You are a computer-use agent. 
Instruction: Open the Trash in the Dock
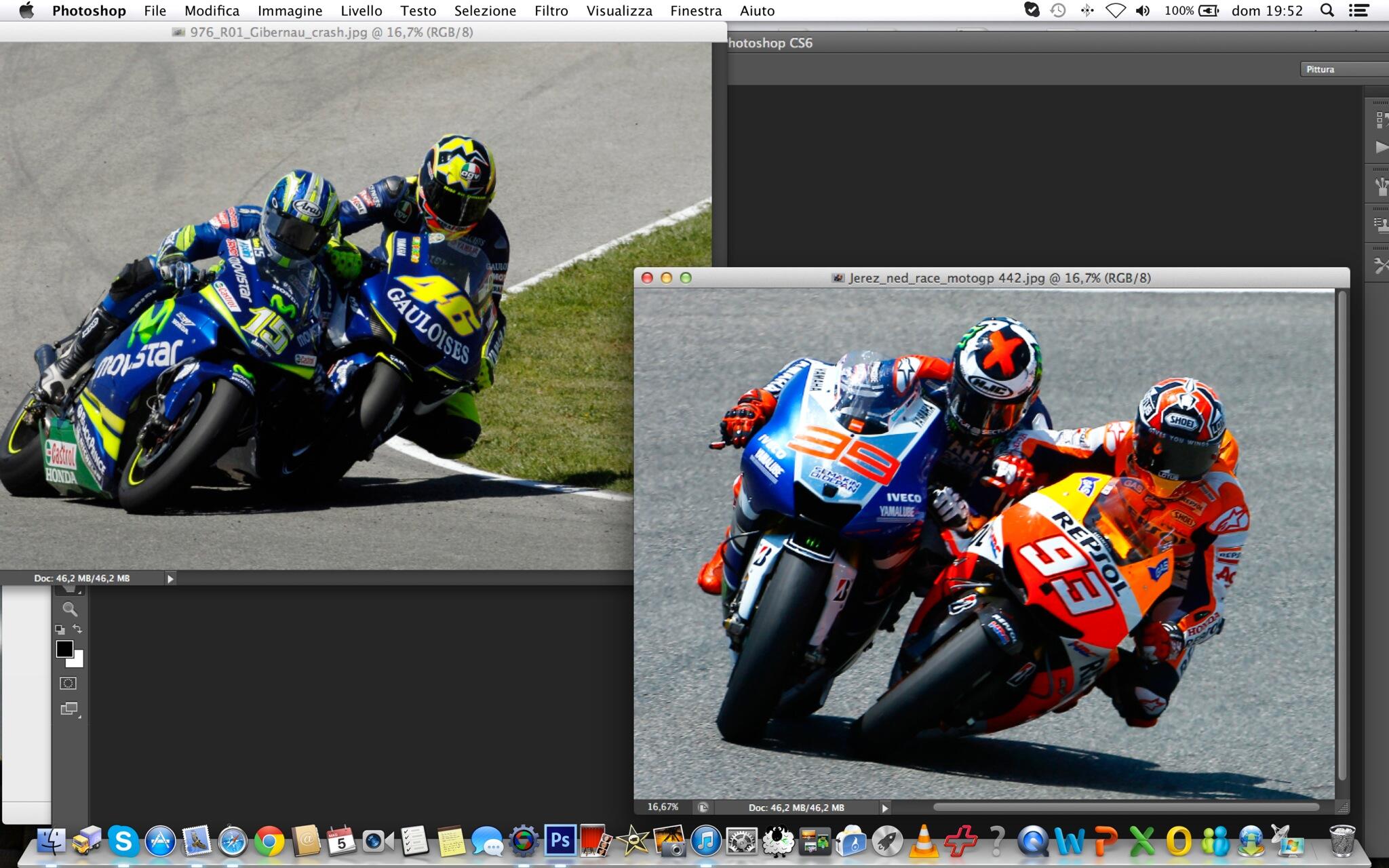point(1342,841)
